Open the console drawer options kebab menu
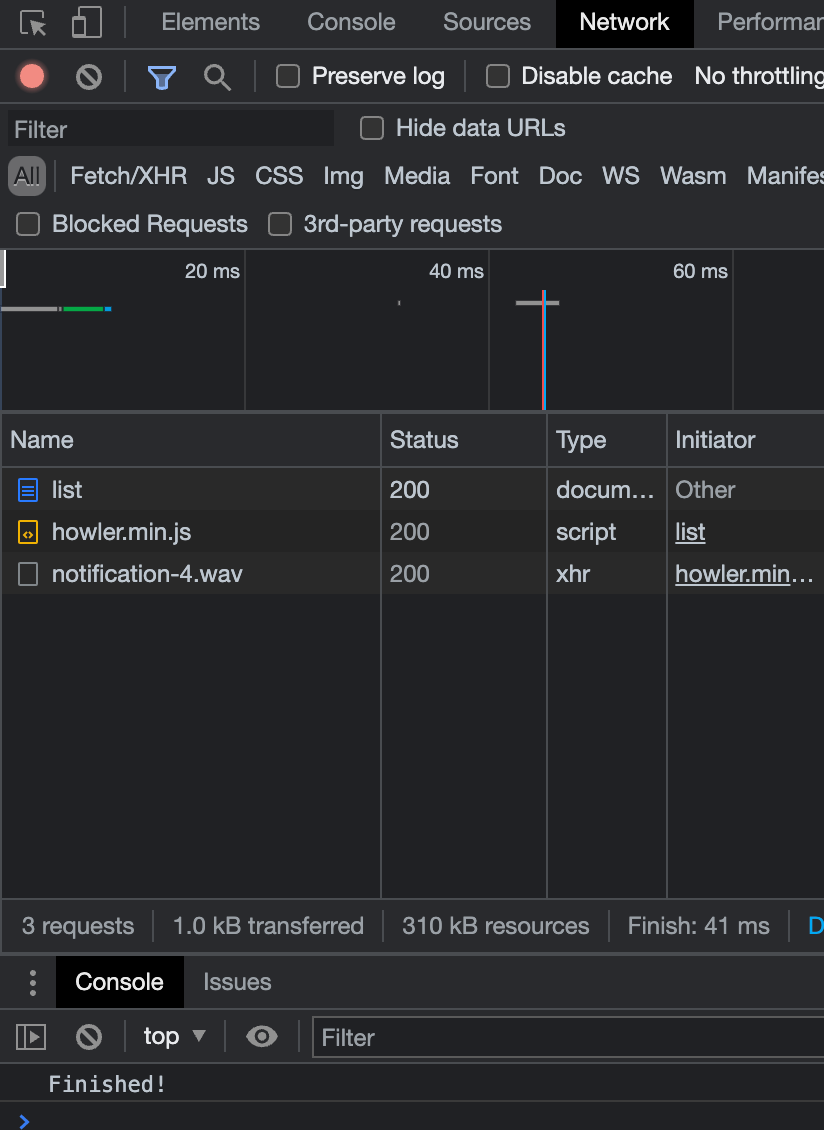The image size is (824, 1130). point(32,982)
